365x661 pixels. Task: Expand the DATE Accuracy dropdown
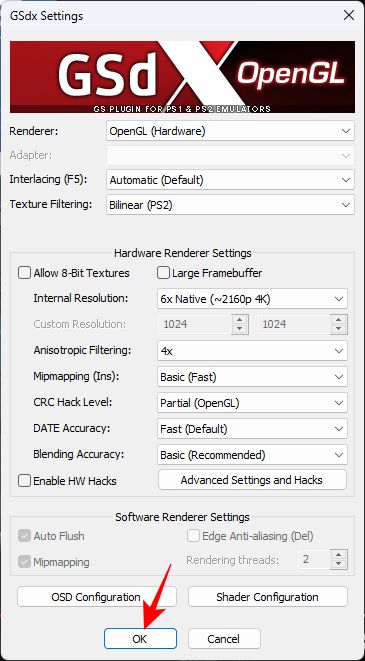(252, 429)
